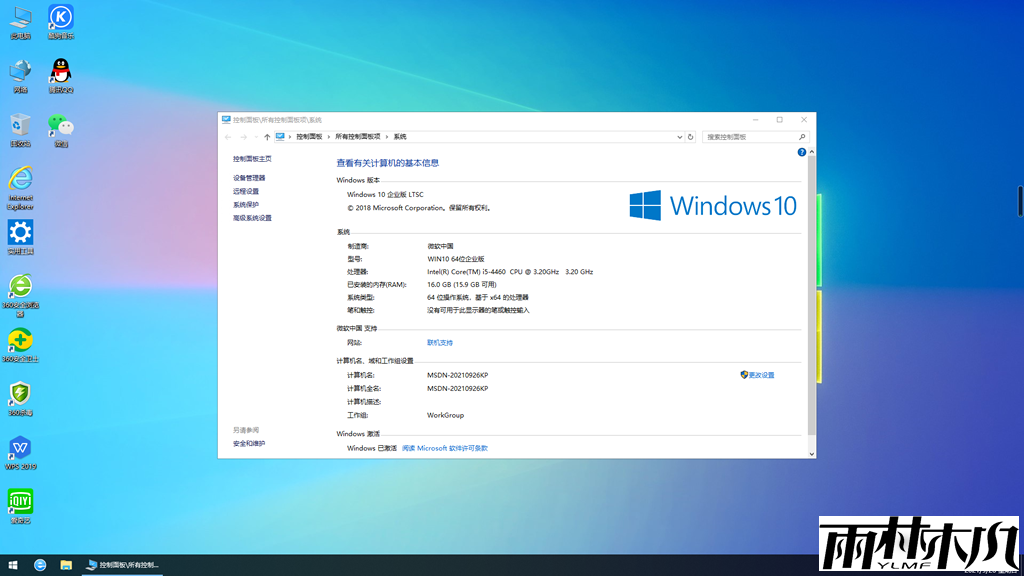Launch Tencent QQ desktop icon
1024x576 pixels.
tap(60, 73)
